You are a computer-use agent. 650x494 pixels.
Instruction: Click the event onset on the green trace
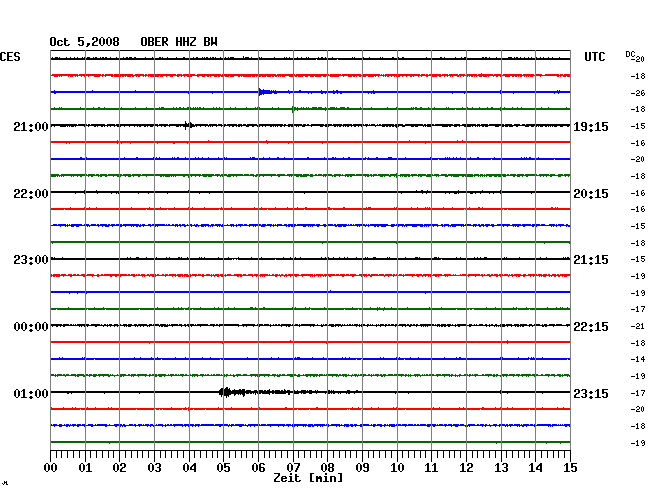click(294, 109)
